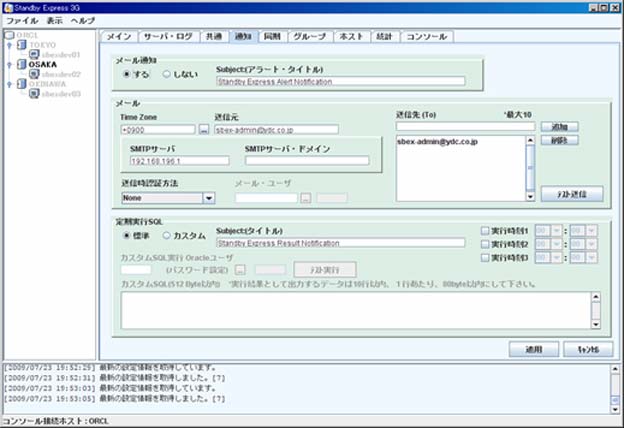
Task: Click the custom SQL textarea scrollbar down arrow
Action: coord(596,324)
